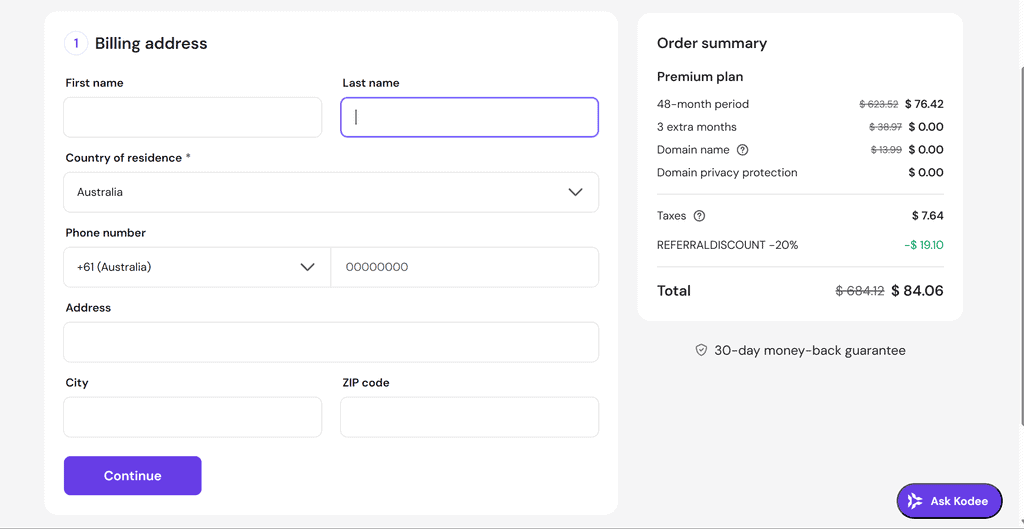The width and height of the screenshot is (1024, 529).
Task: Click the ZIP code field
Action: pos(469,417)
